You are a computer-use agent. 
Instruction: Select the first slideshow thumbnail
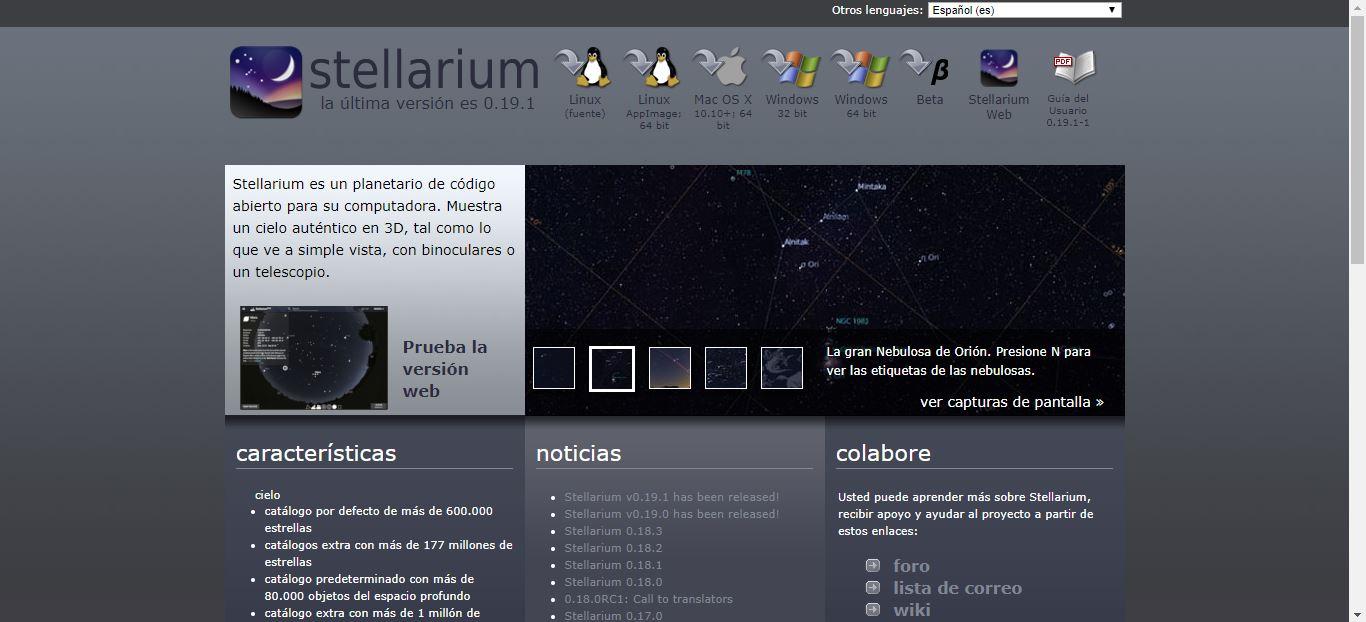tap(554, 368)
